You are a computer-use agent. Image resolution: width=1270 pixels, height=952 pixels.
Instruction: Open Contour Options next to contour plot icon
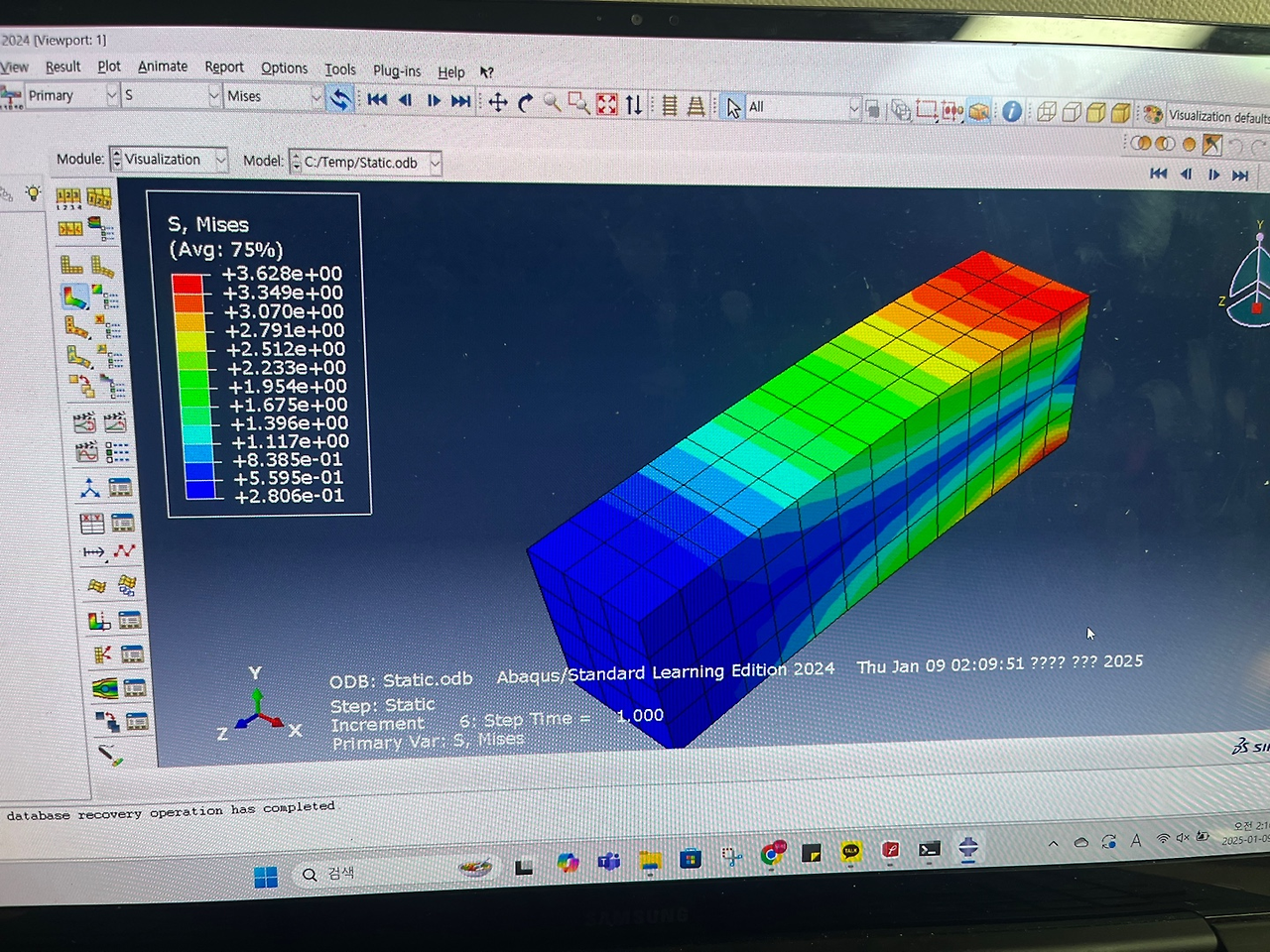click(106, 297)
